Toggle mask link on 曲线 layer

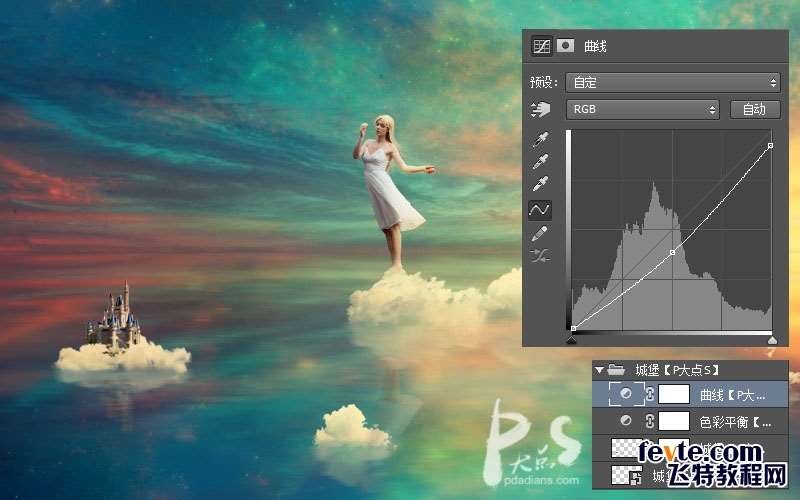pos(650,394)
